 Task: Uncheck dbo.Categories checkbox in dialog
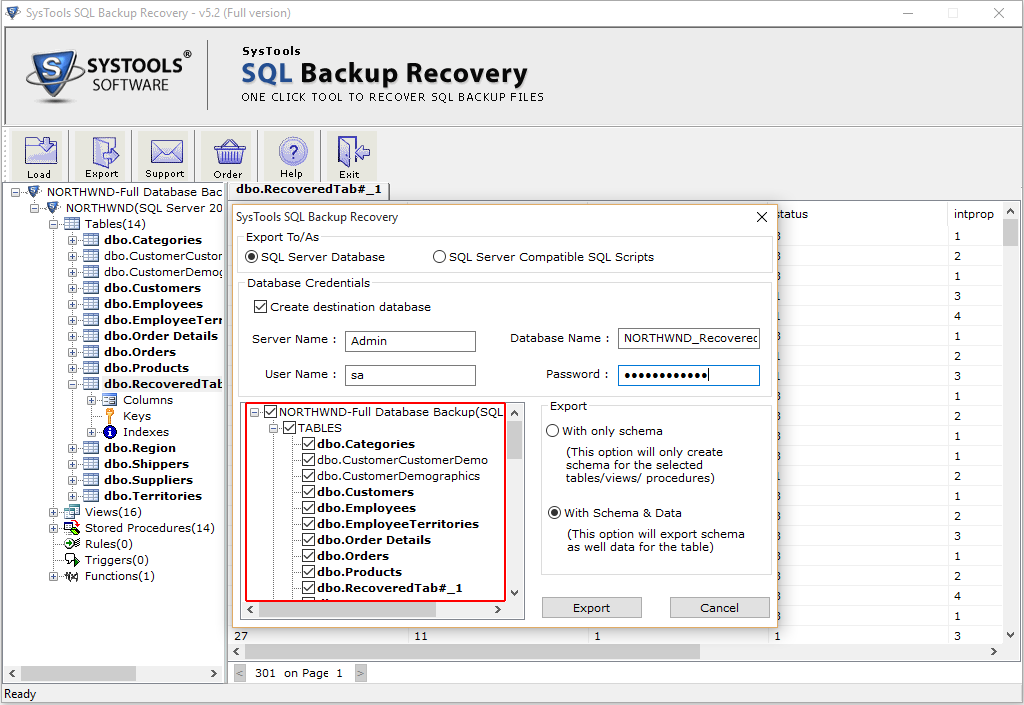click(x=309, y=444)
